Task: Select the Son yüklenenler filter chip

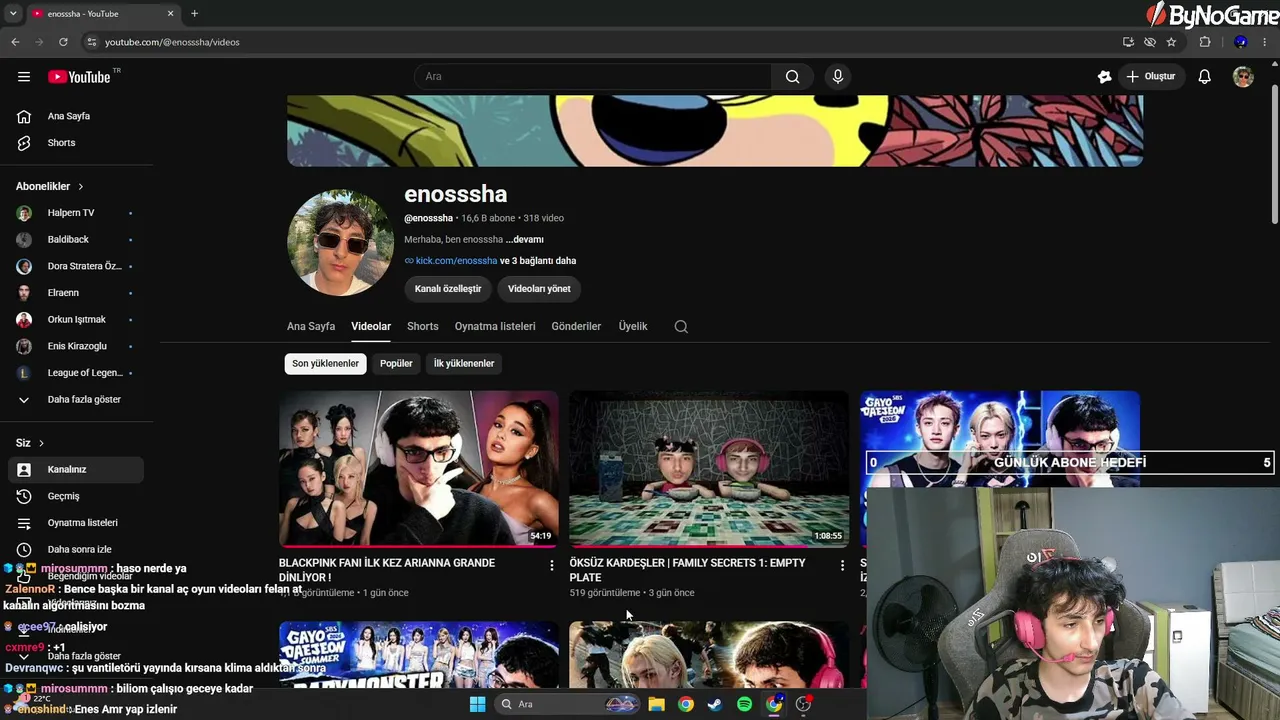Action: coord(325,364)
